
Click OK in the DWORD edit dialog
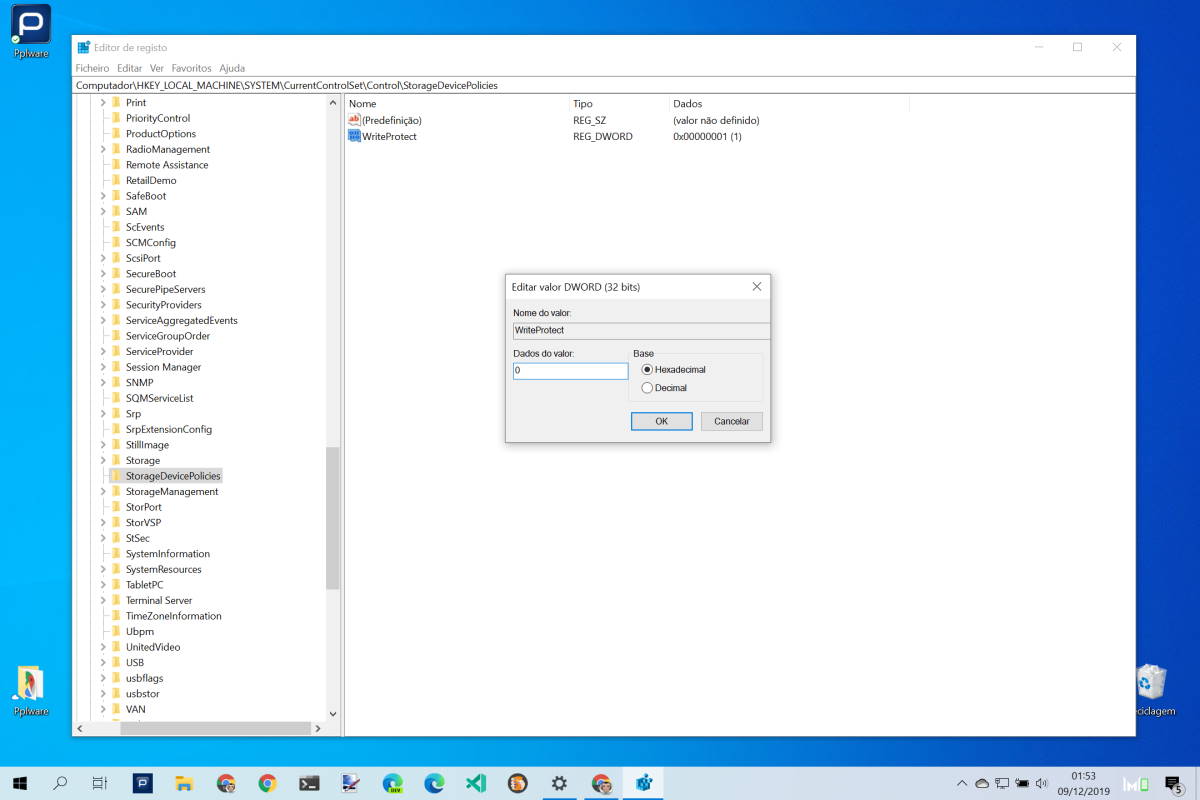(x=661, y=422)
